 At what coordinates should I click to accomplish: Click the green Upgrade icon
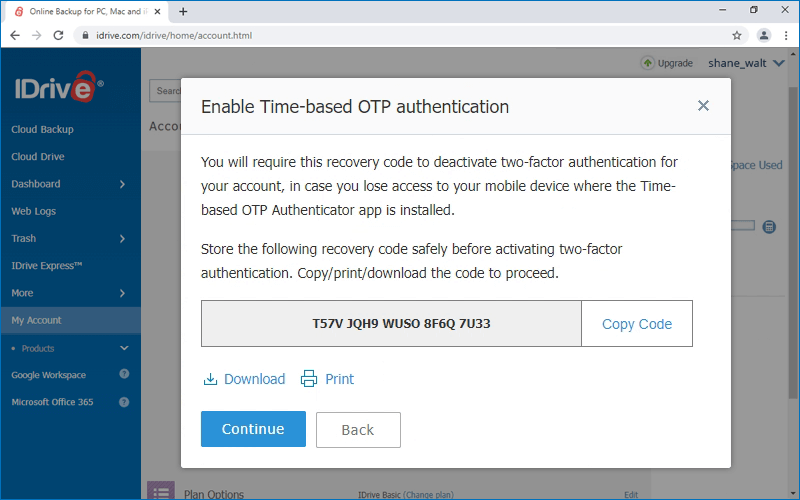click(x=647, y=63)
